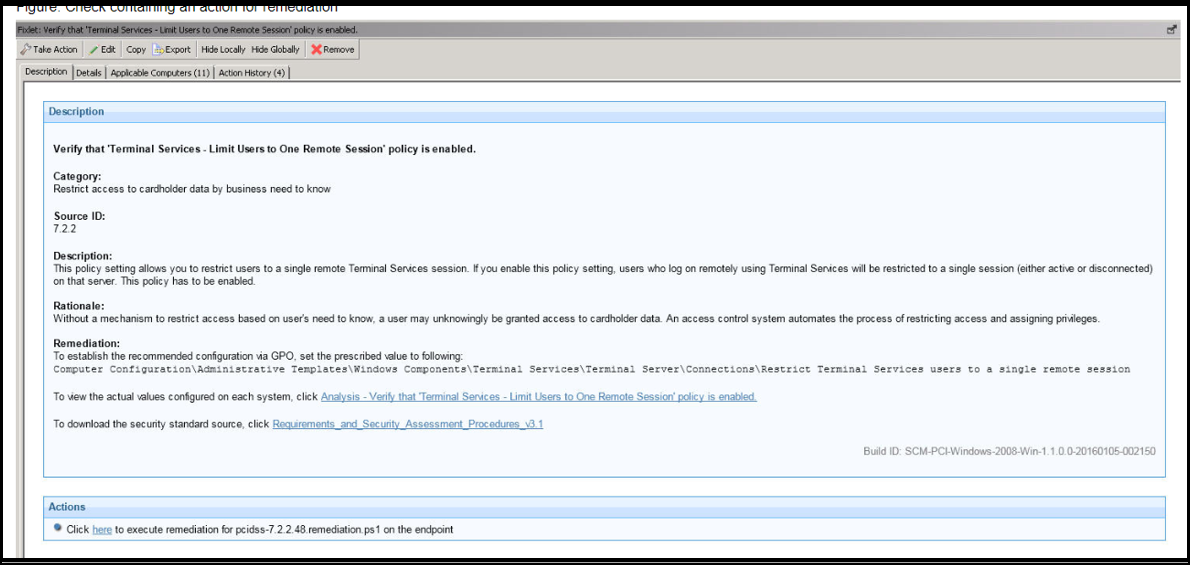This screenshot has height=565, width=1190.
Task: Click the Computer Configuration GPO path text
Action: [592, 369]
